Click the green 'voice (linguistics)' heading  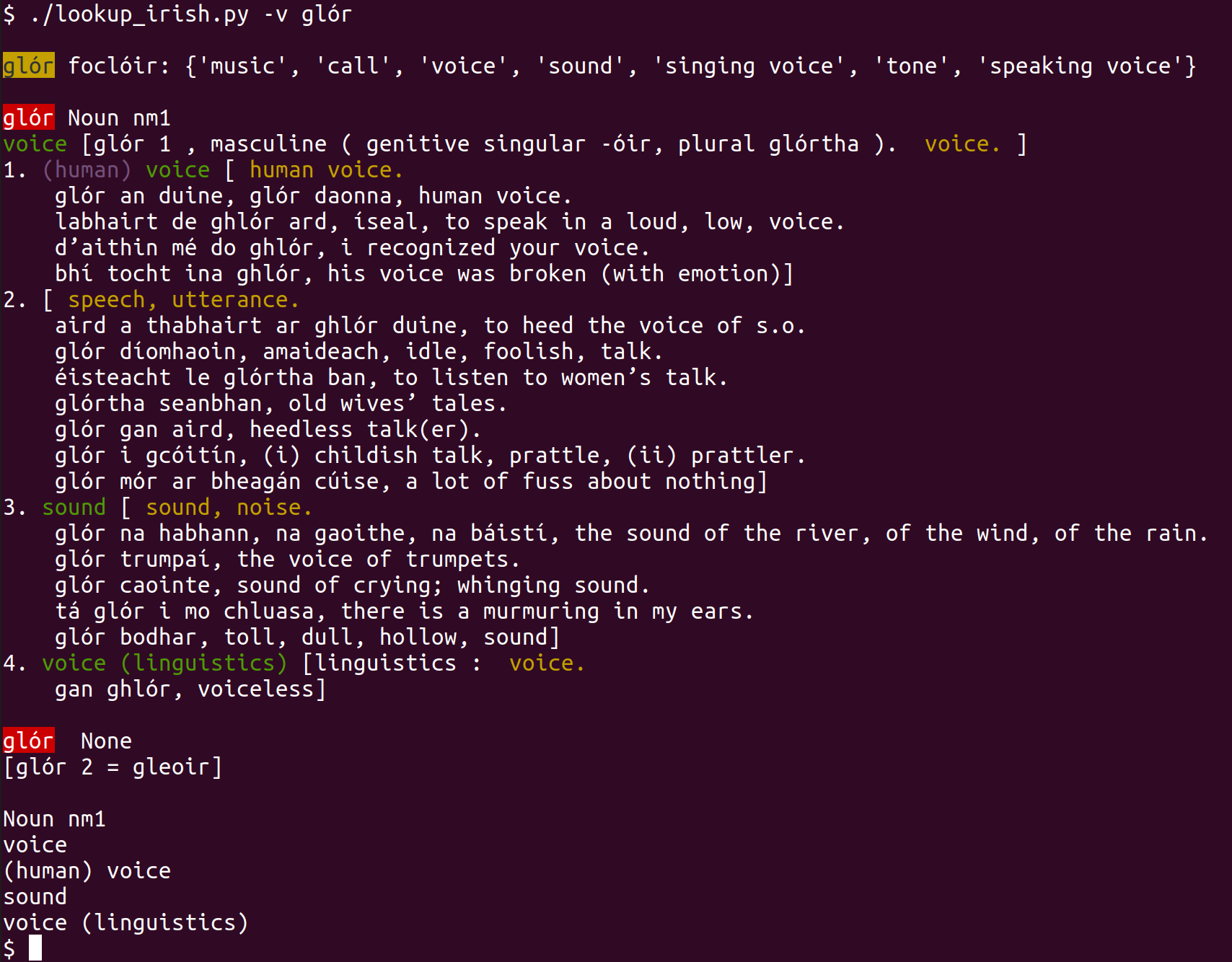pos(164,663)
